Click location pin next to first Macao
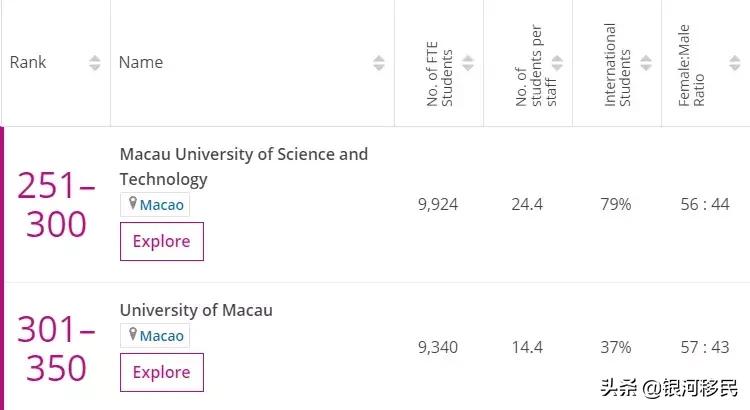The image size is (750, 410). tap(133, 204)
